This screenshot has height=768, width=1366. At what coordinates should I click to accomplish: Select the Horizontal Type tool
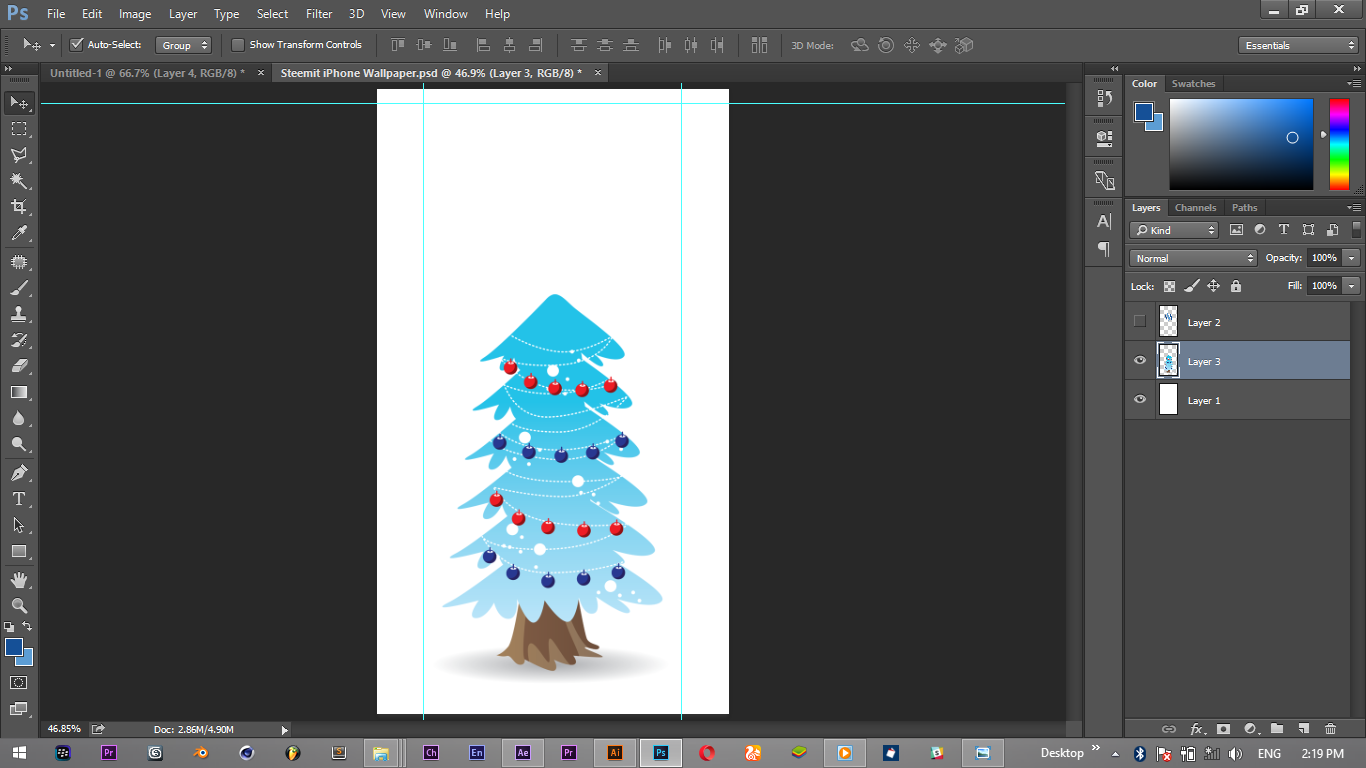point(19,499)
